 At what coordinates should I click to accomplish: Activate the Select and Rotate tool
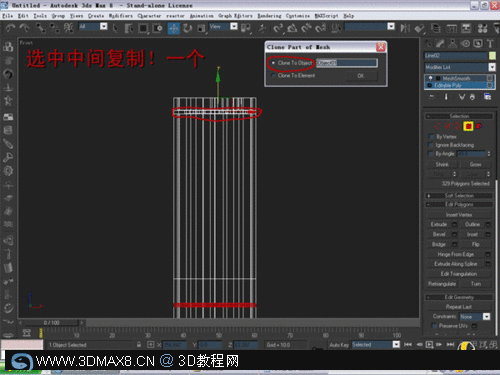coord(187,28)
